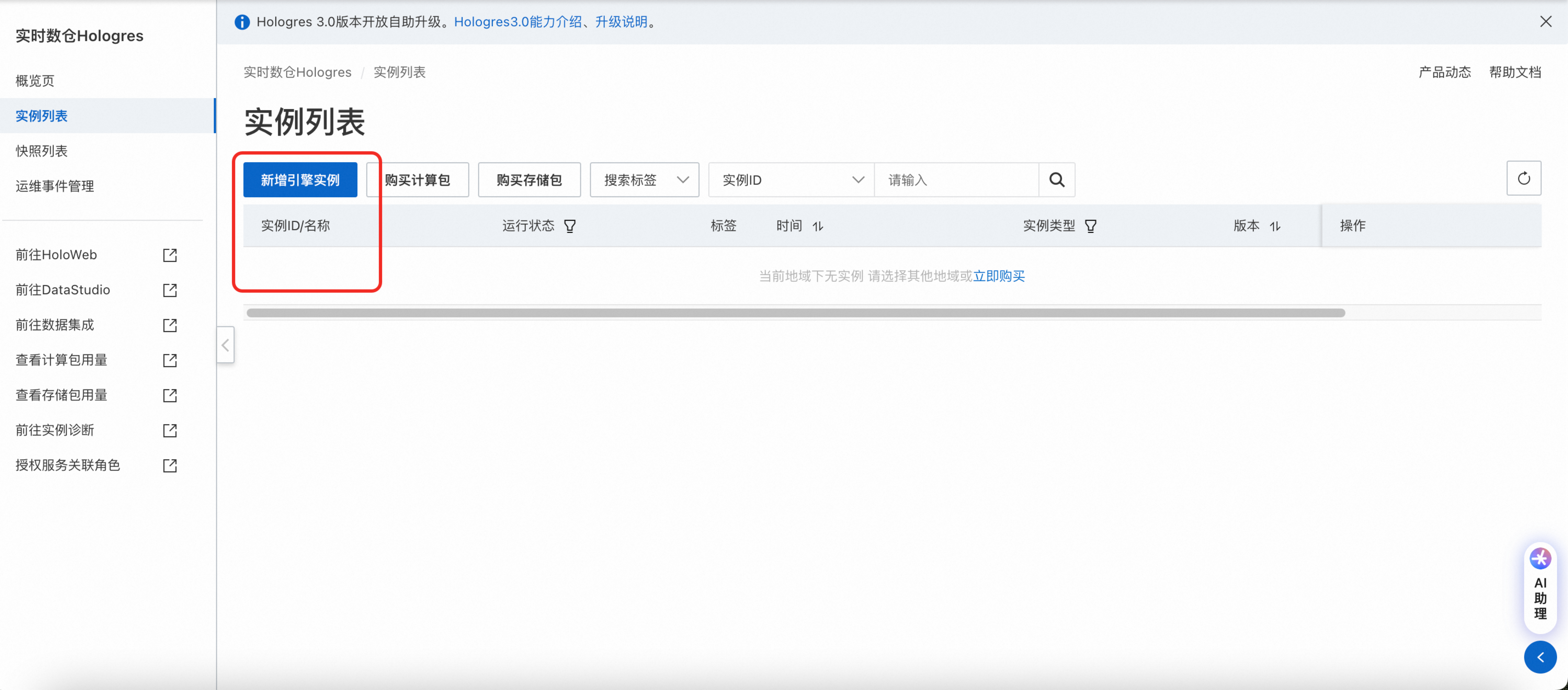Open 升级说明 link in banner
The width and height of the screenshot is (1568, 690).
621,22
